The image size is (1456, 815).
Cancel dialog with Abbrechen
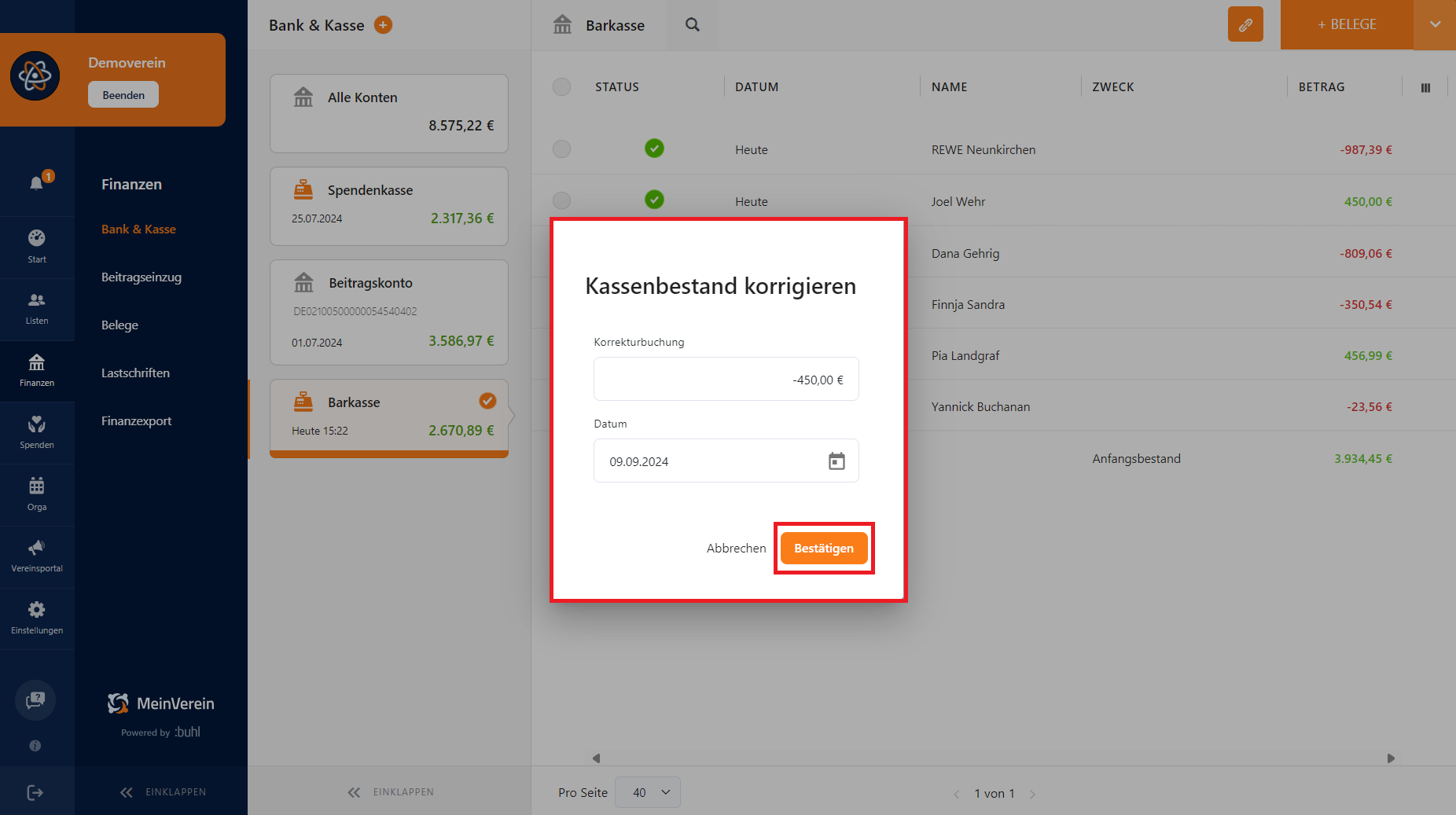click(736, 549)
